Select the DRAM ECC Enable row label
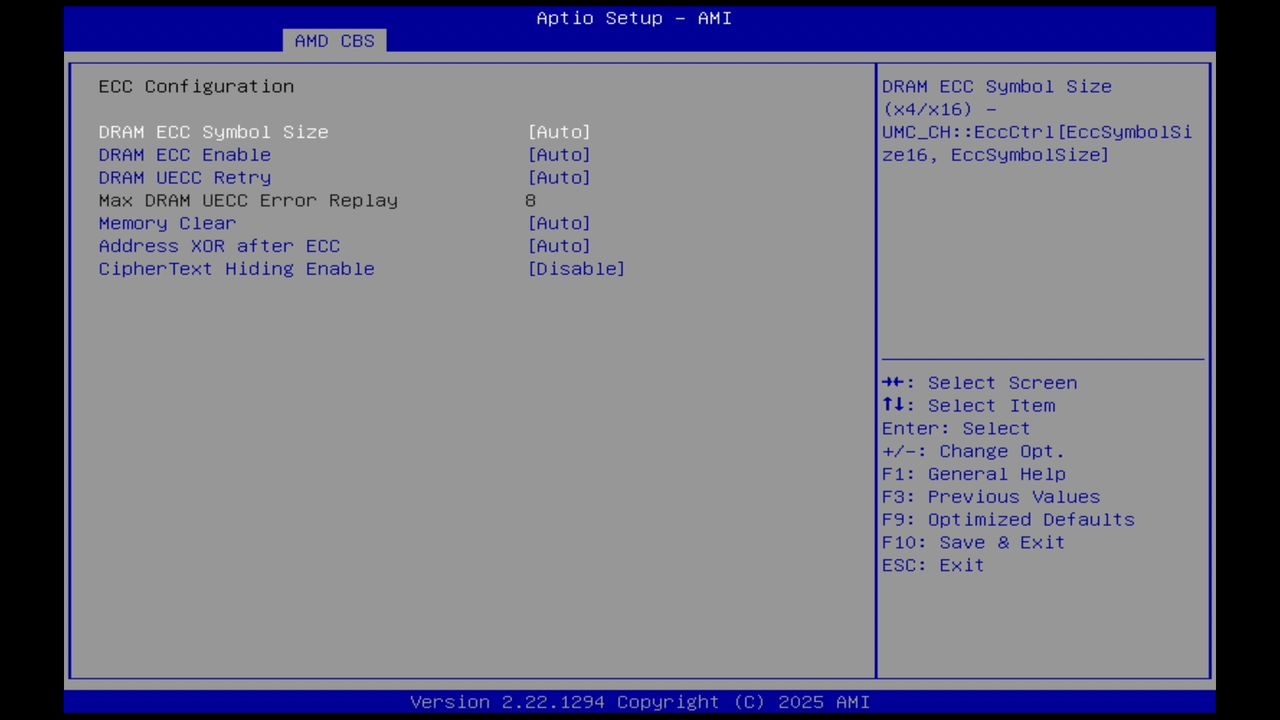The height and width of the screenshot is (720, 1280). click(184, 154)
